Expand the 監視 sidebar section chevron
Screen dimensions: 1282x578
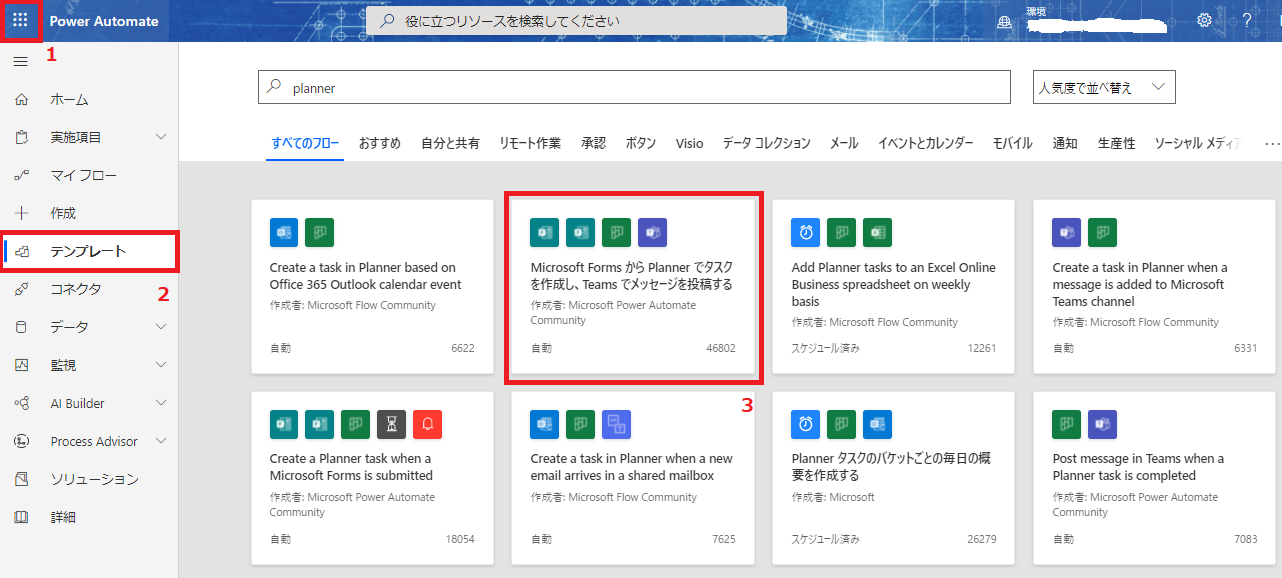pos(161,366)
